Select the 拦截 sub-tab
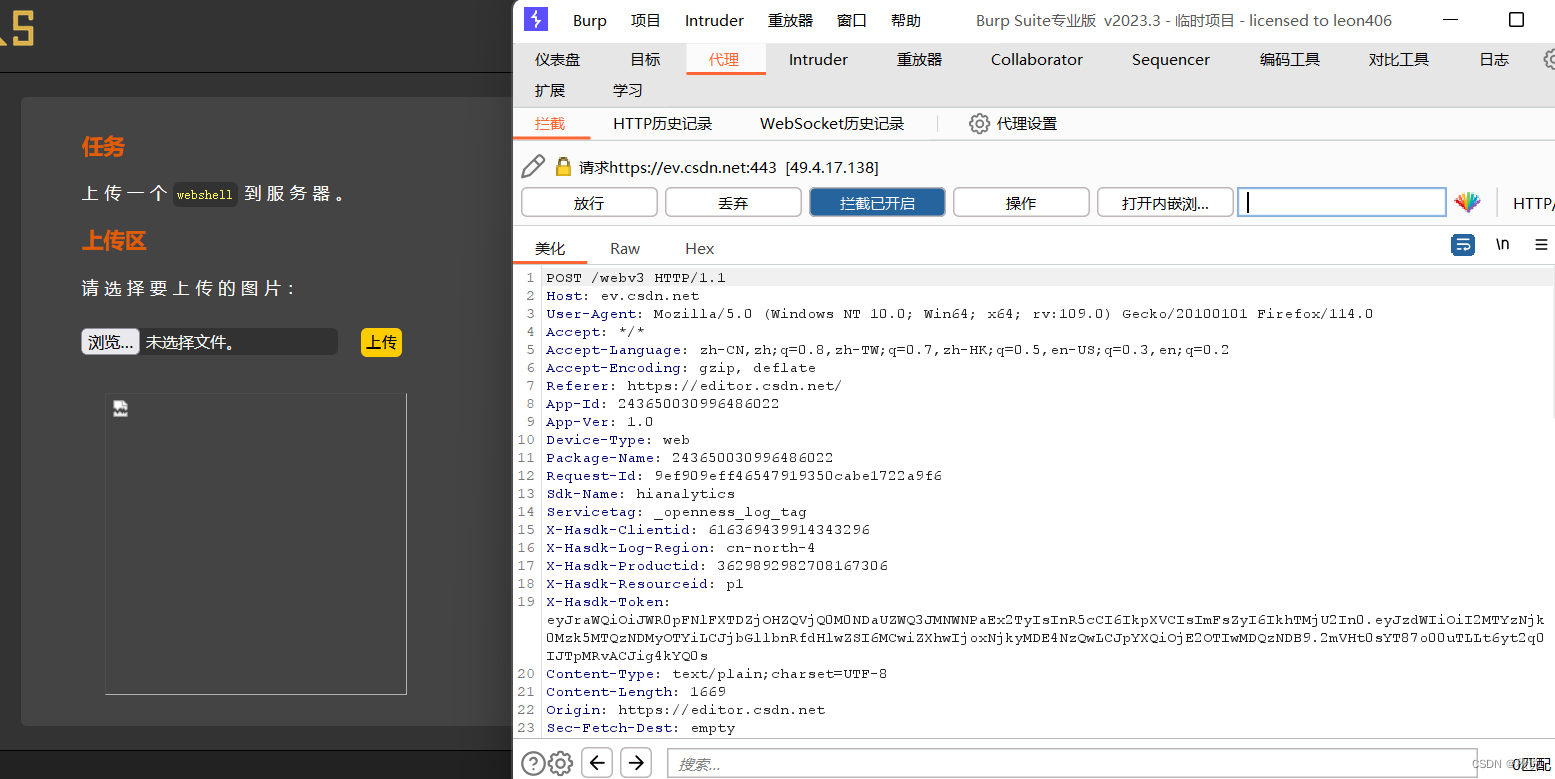Viewport: 1555px width, 779px height. click(549, 124)
